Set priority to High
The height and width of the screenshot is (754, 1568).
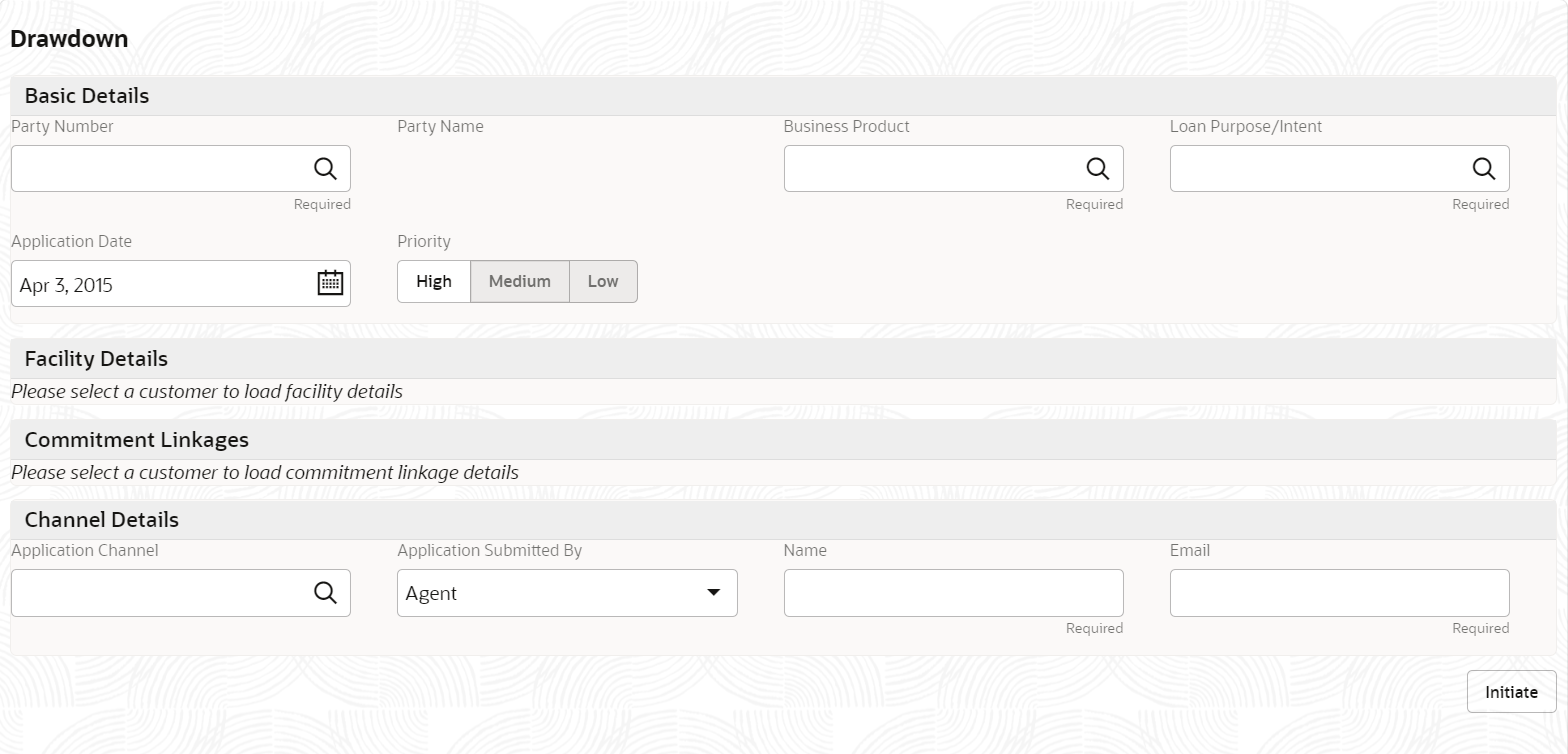434,282
